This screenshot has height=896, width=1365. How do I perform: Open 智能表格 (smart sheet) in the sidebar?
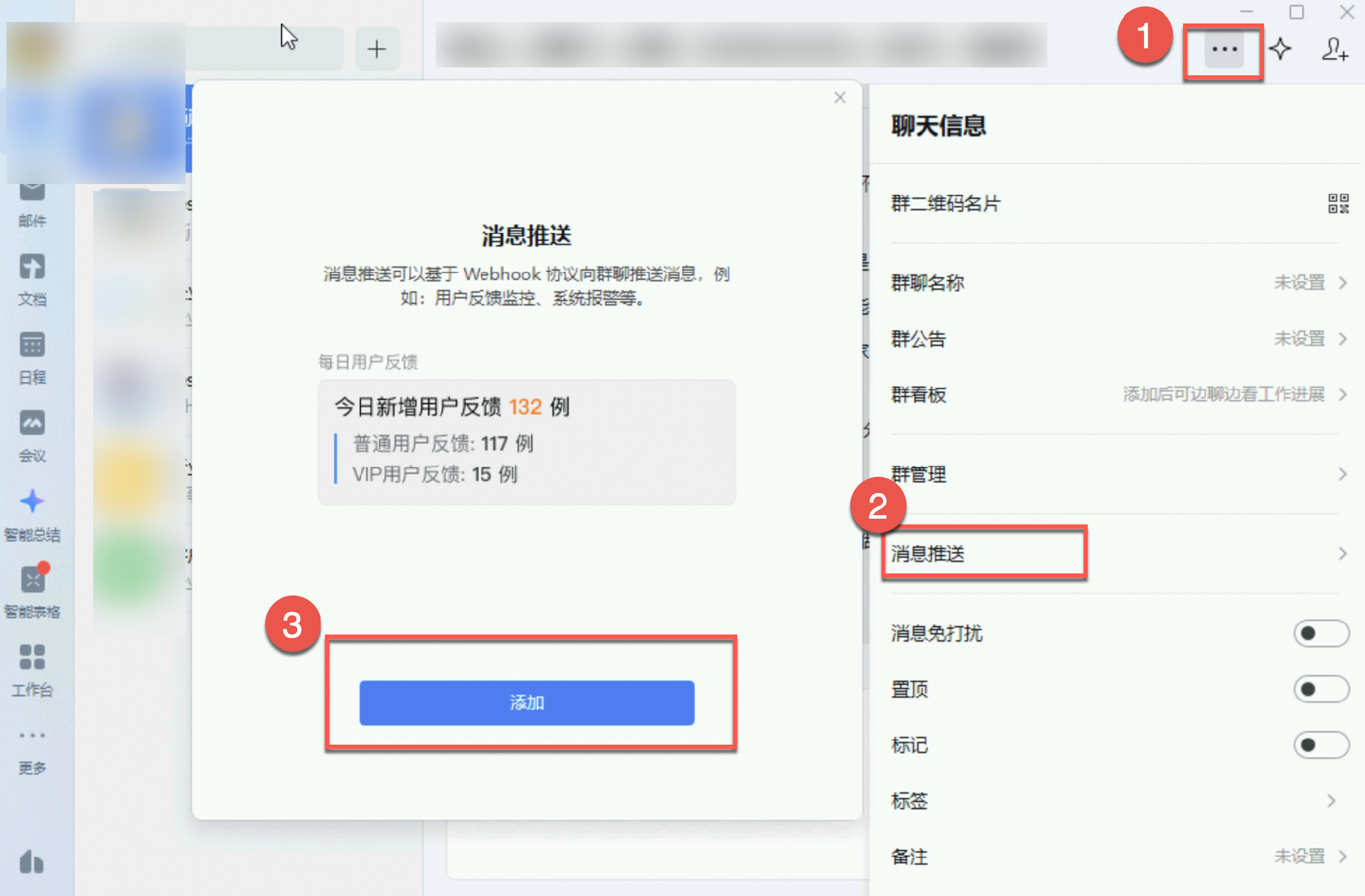pos(32,581)
